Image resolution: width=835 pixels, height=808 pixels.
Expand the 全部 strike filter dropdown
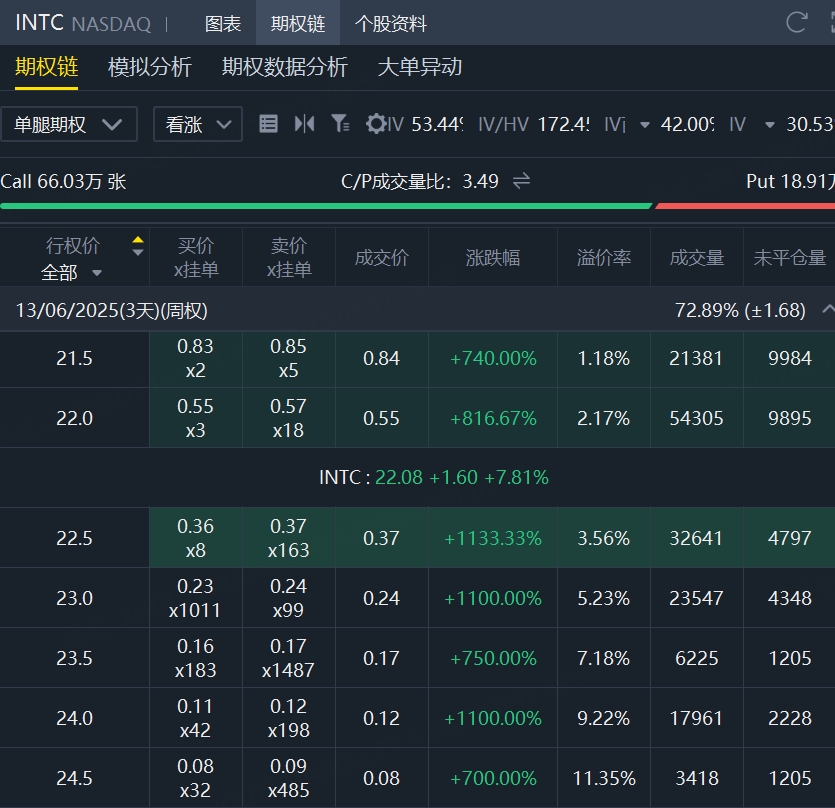pyautogui.click(x=71, y=273)
